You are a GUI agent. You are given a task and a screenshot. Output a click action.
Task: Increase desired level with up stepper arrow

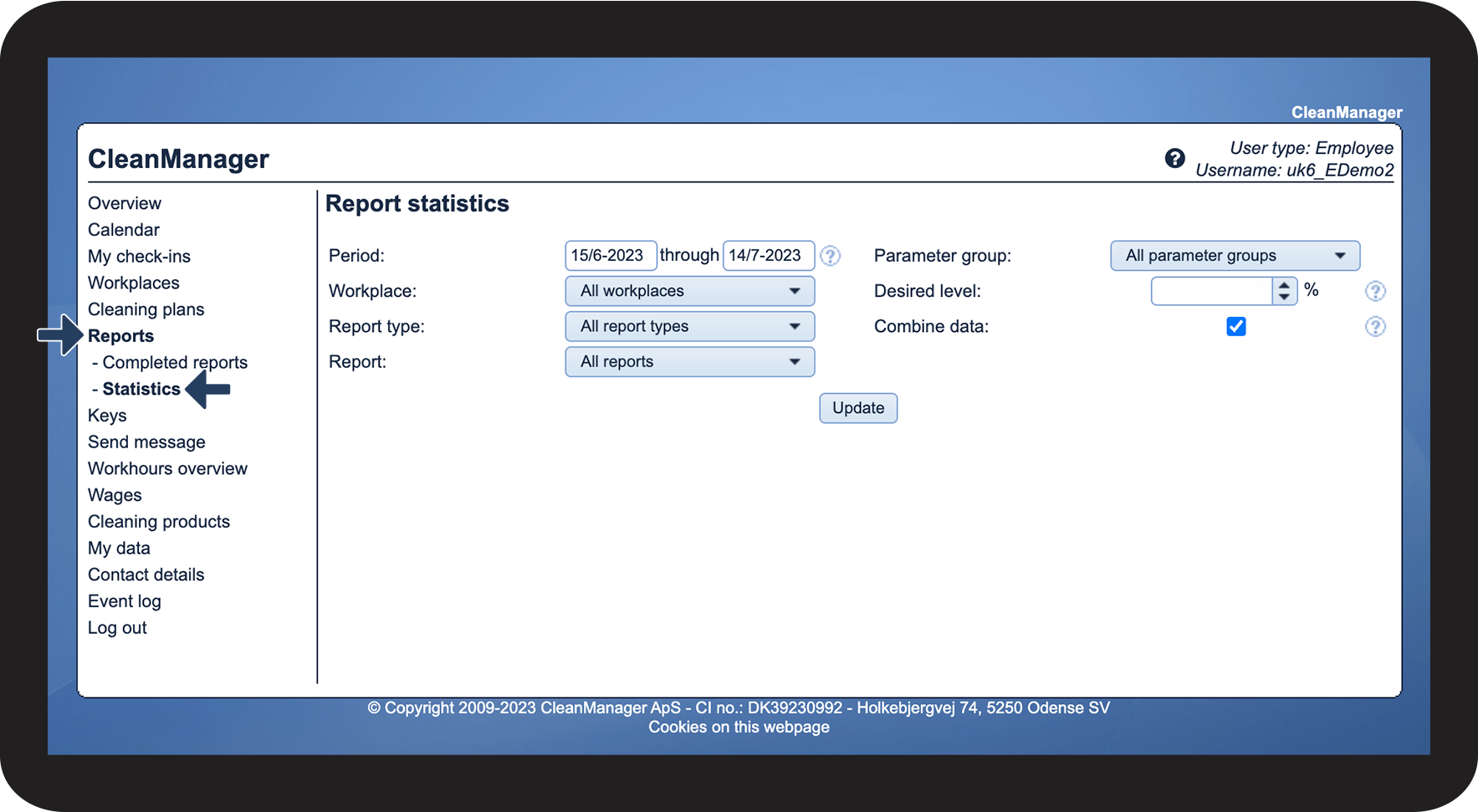click(x=1284, y=285)
